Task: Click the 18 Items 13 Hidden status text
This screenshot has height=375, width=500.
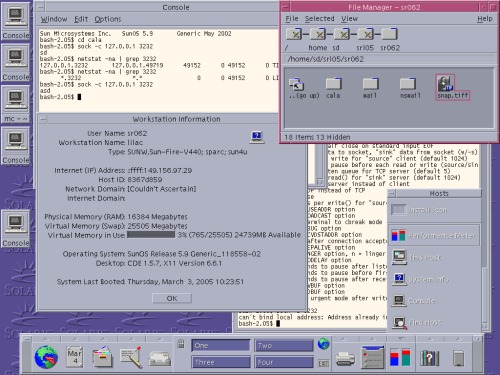Action: [x=317, y=137]
